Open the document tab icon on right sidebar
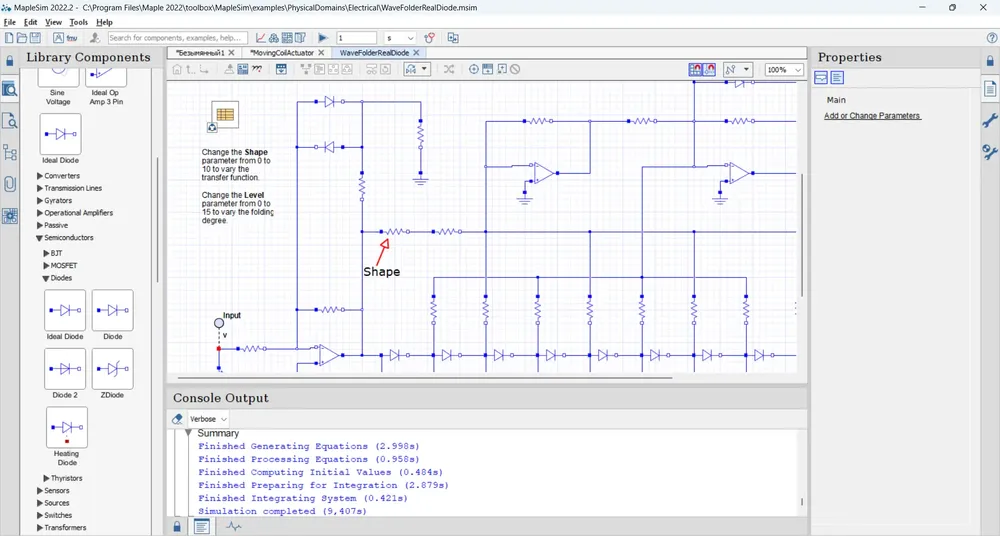Image resolution: width=1000 pixels, height=536 pixels. pyautogui.click(x=990, y=89)
